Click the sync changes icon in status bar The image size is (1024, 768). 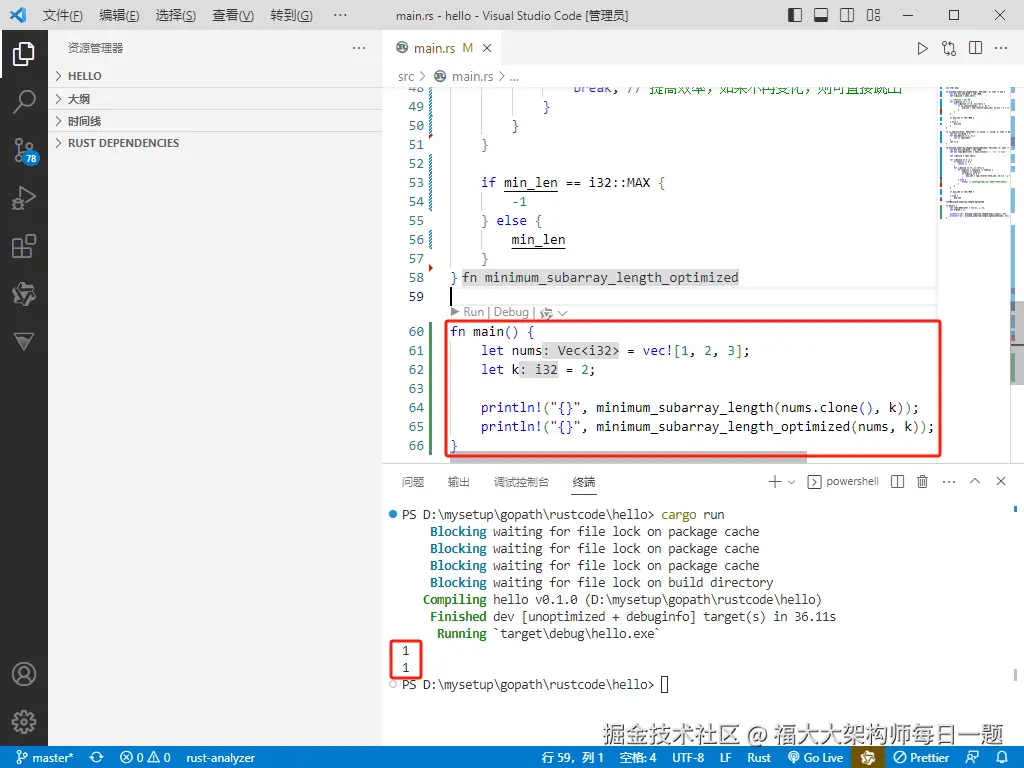[97, 758]
